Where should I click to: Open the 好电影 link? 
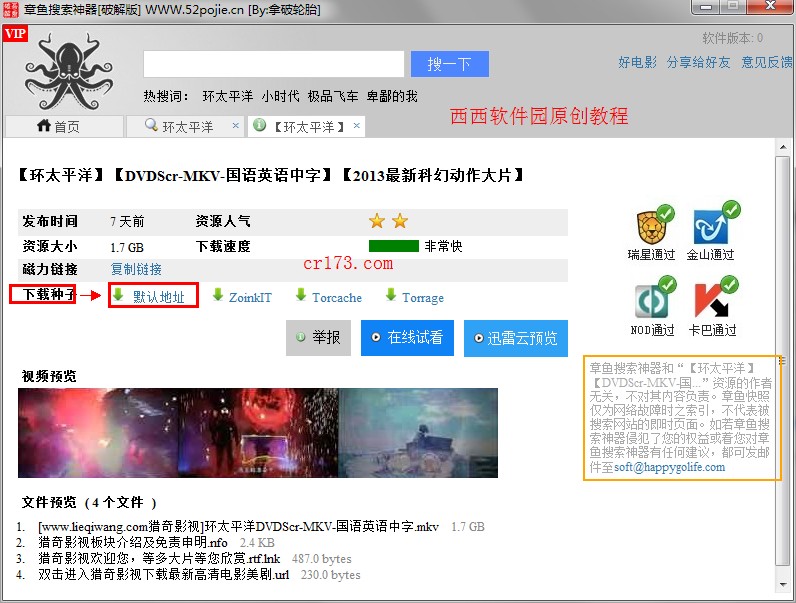click(637, 62)
